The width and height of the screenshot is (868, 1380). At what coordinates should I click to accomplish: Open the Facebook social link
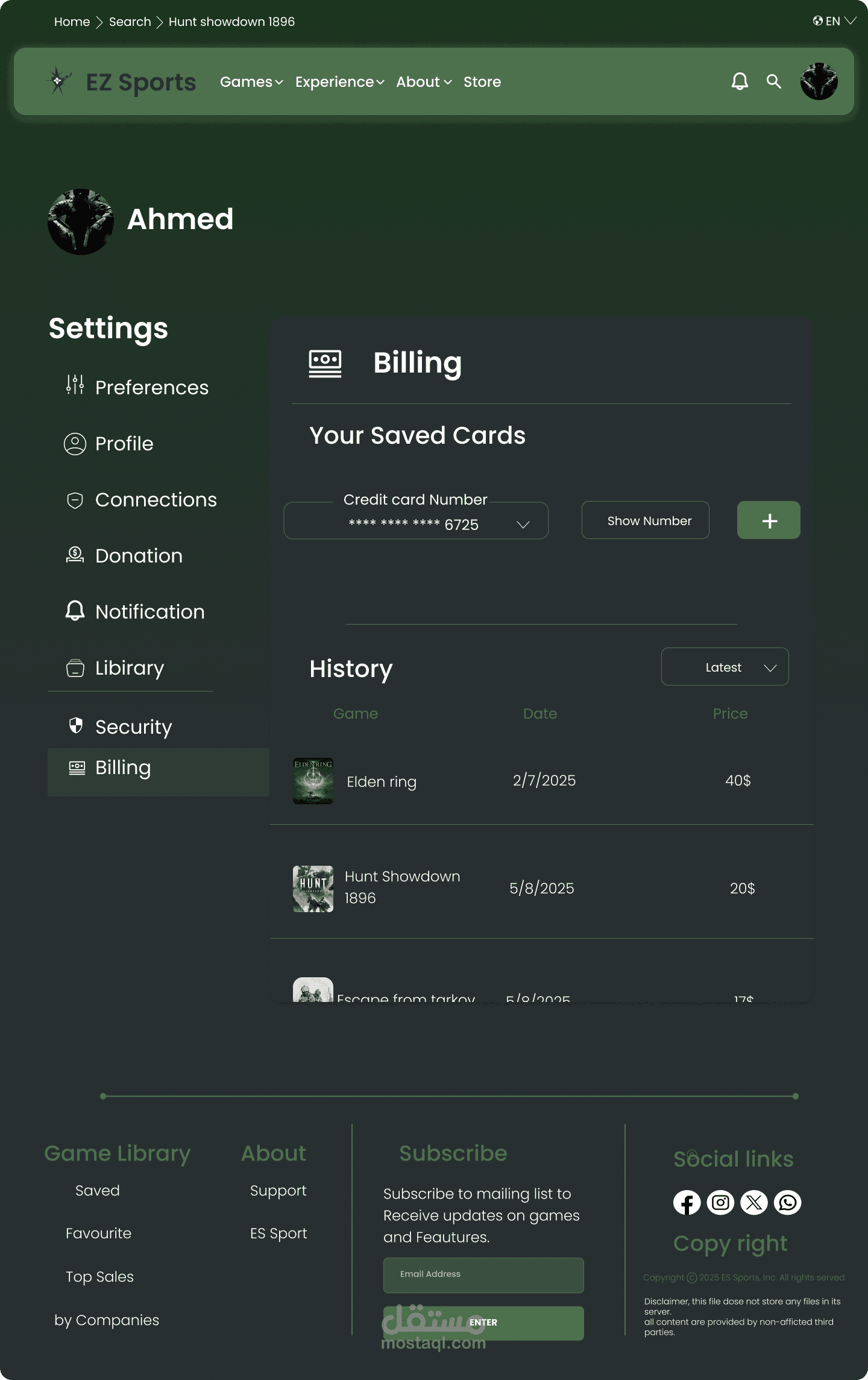click(x=687, y=1203)
